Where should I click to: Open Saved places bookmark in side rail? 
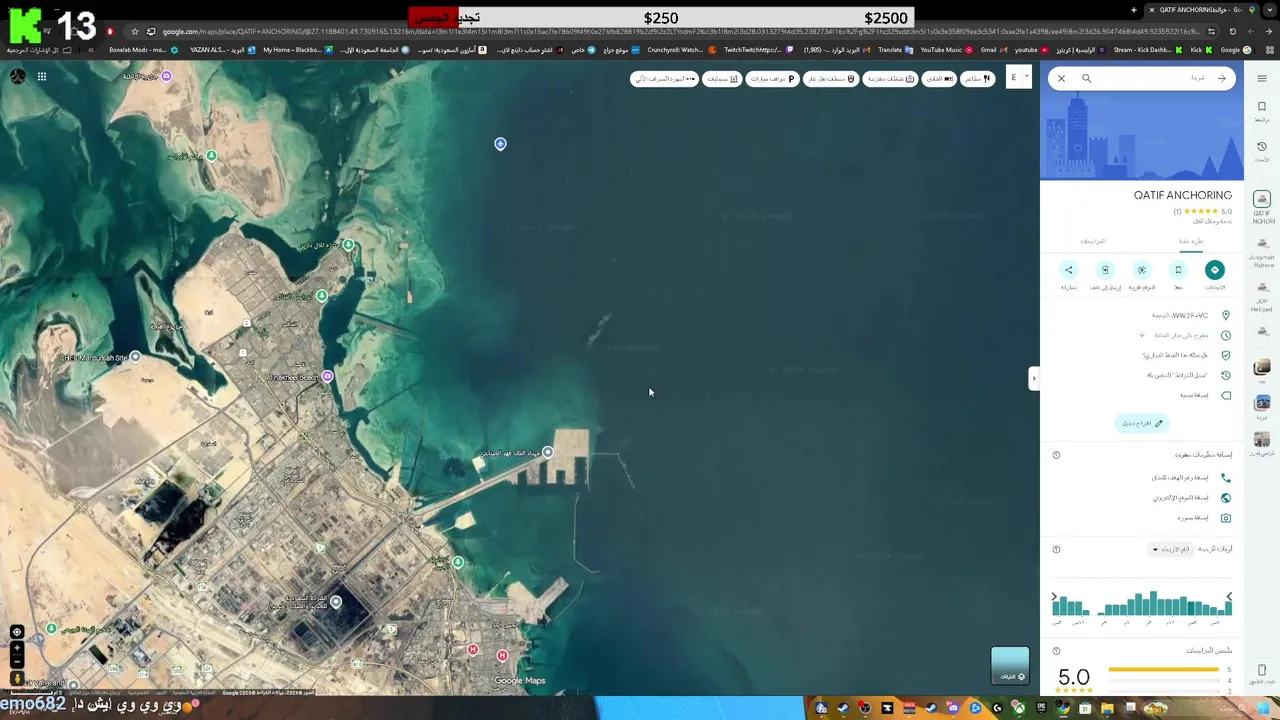point(1262,107)
